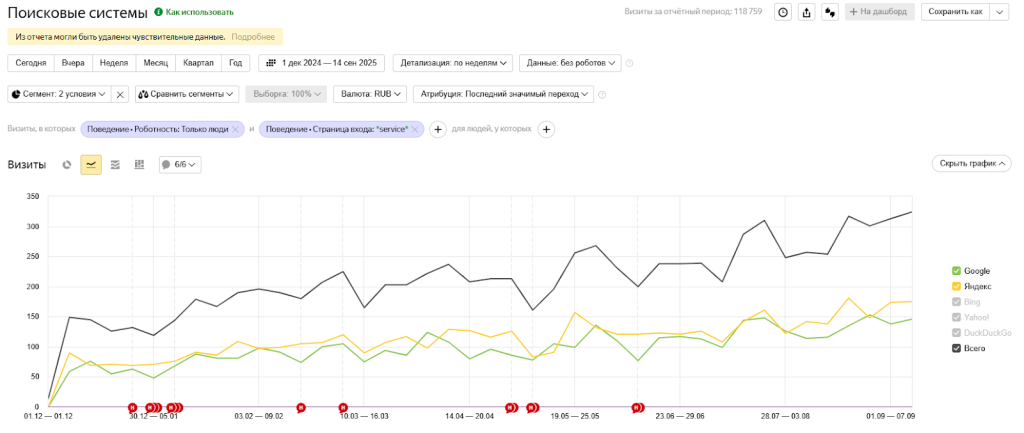
Task: Toggle the Яндекс legend checkbox
Action: tap(957, 286)
